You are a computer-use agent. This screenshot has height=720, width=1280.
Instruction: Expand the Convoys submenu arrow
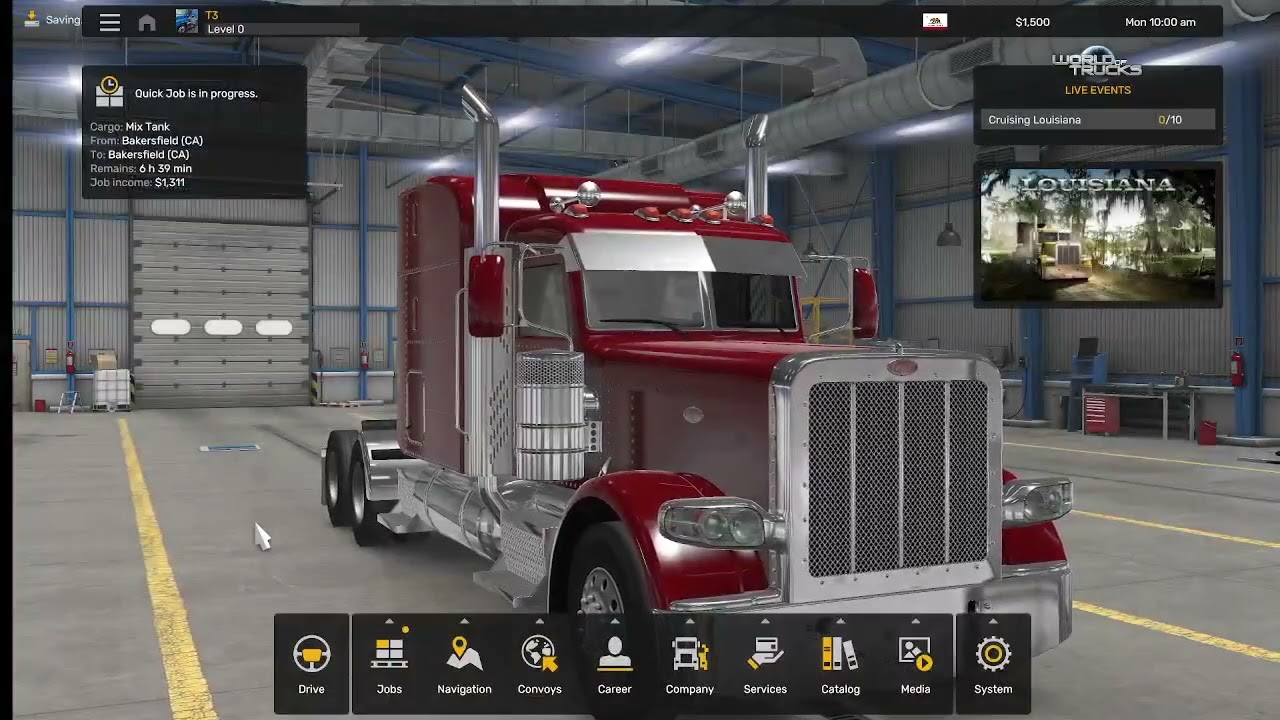point(539,621)
